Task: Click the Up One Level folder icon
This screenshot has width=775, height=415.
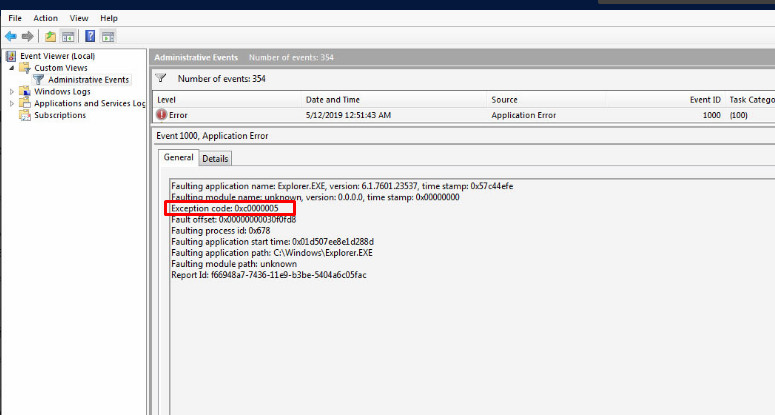Action: (50, 36)
